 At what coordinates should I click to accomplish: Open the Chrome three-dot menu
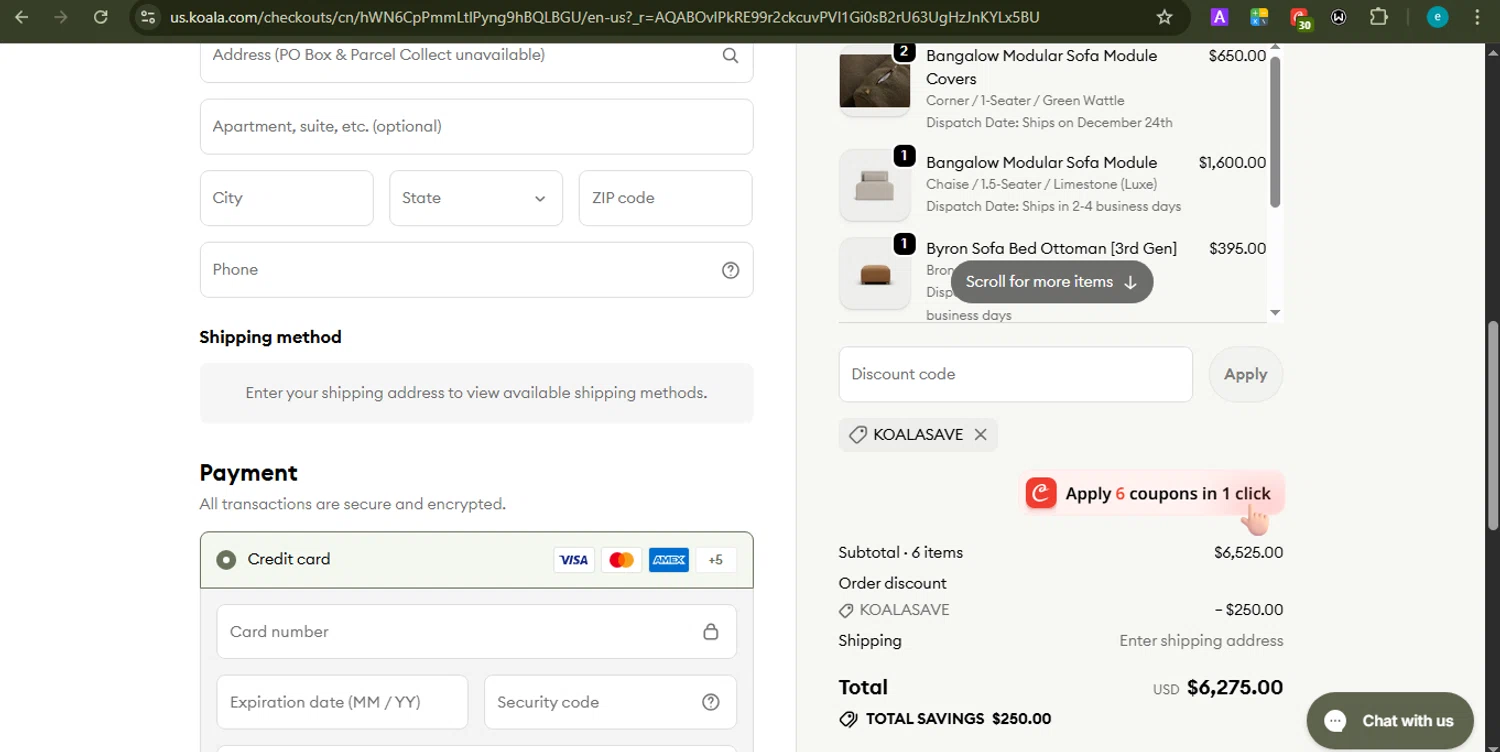pyautogui.click(x=1477, y=17)
